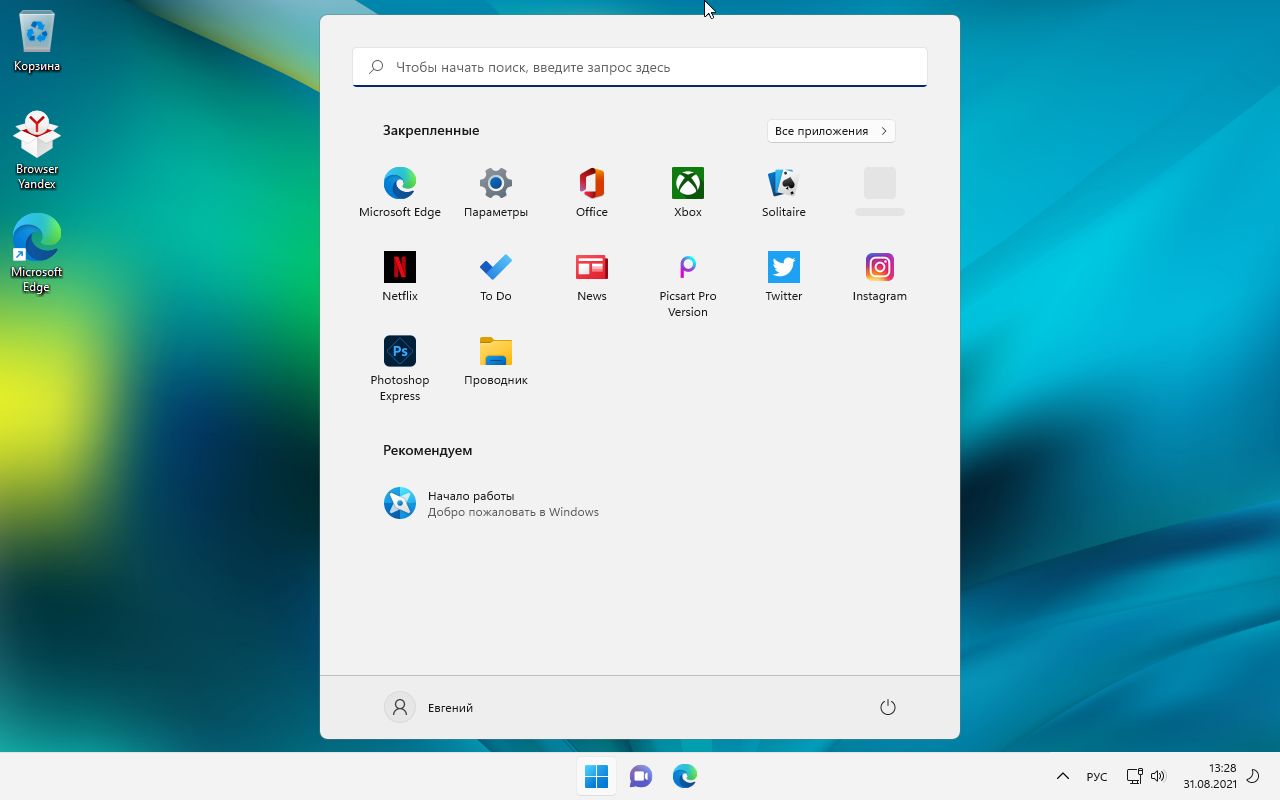Open Начало работы recommended item

point(490,503)
